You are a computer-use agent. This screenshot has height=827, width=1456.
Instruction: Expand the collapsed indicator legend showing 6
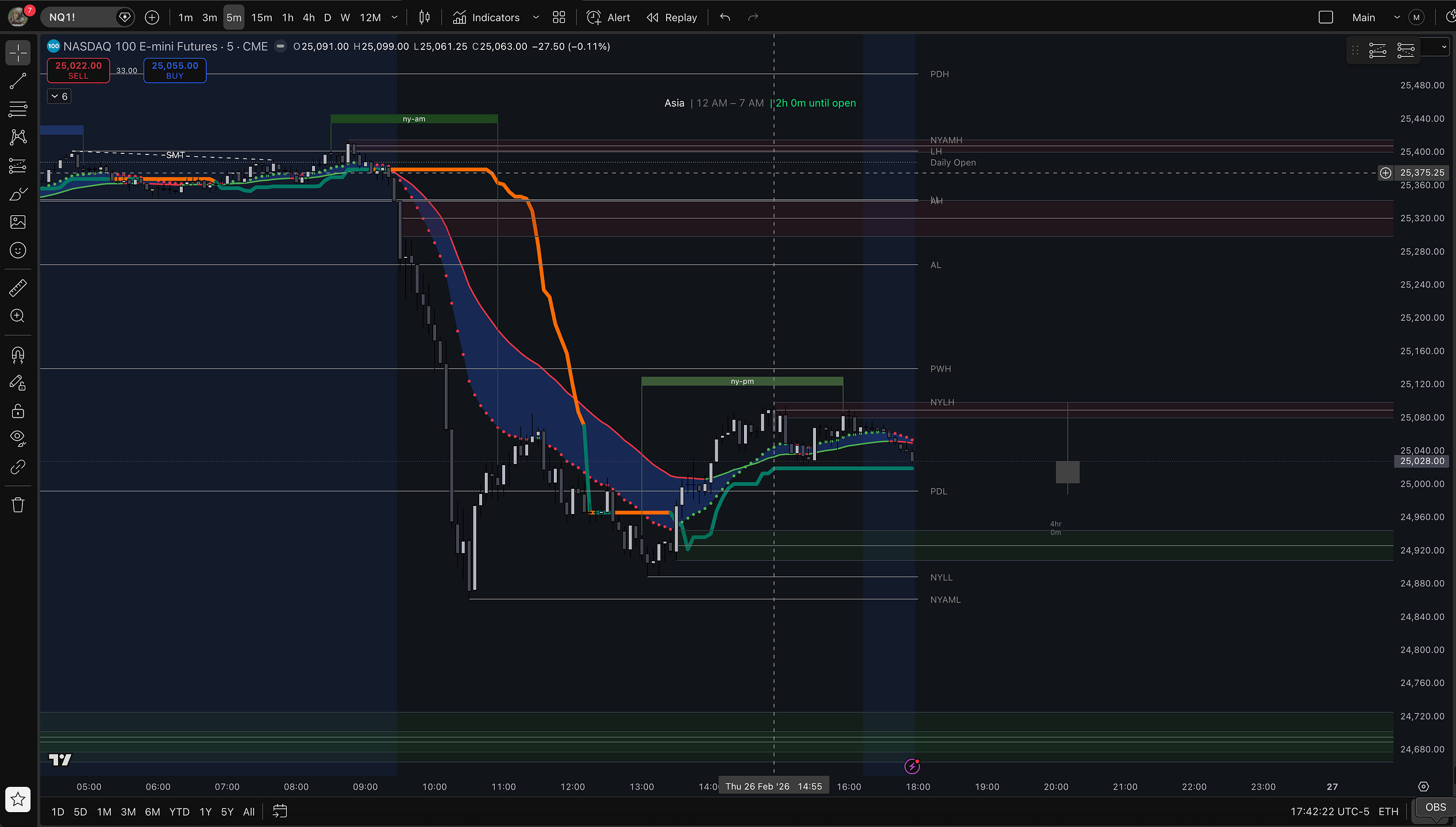[59, 96]
